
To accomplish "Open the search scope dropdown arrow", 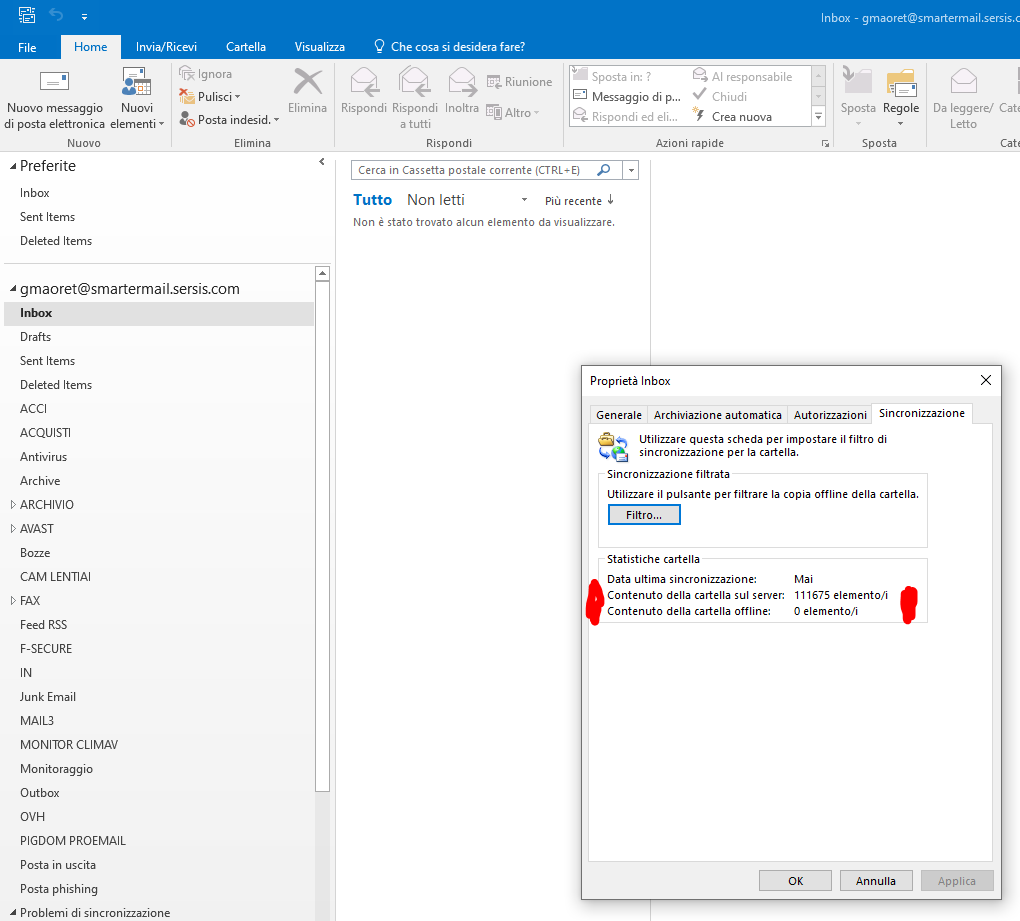I will 630,171.
